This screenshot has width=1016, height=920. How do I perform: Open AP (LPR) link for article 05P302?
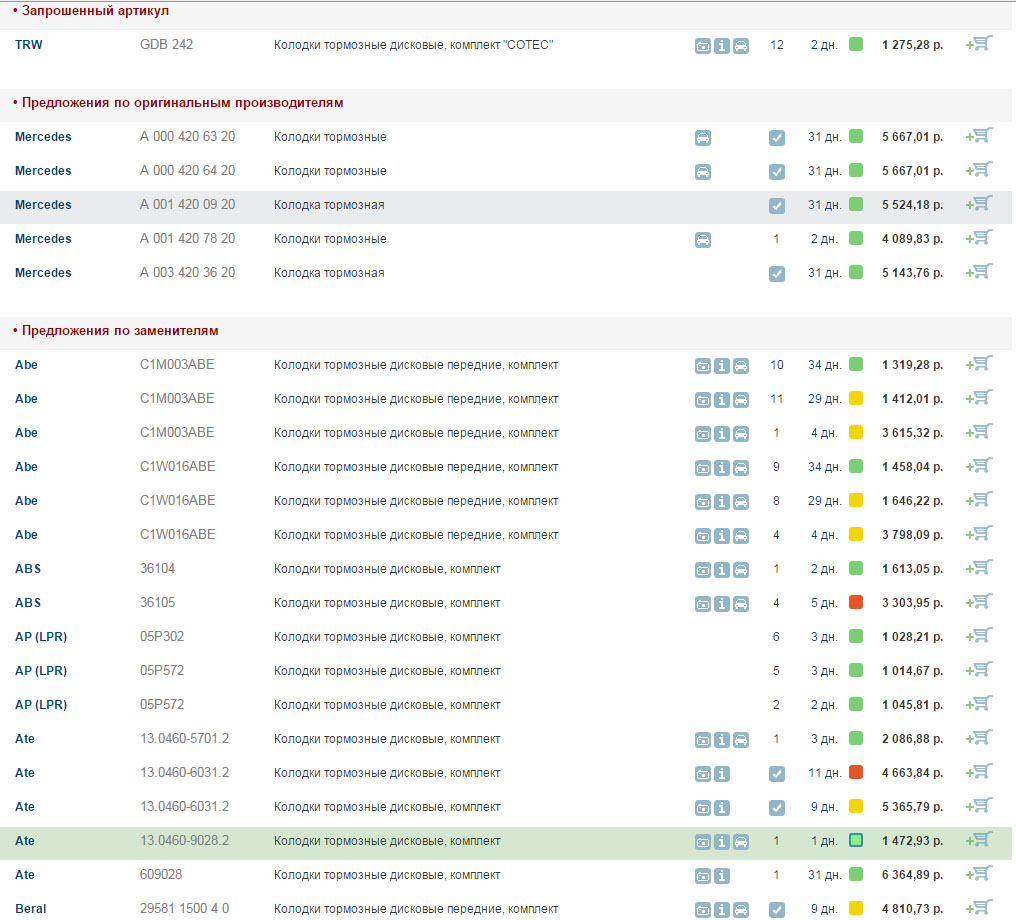click(41, 637)
